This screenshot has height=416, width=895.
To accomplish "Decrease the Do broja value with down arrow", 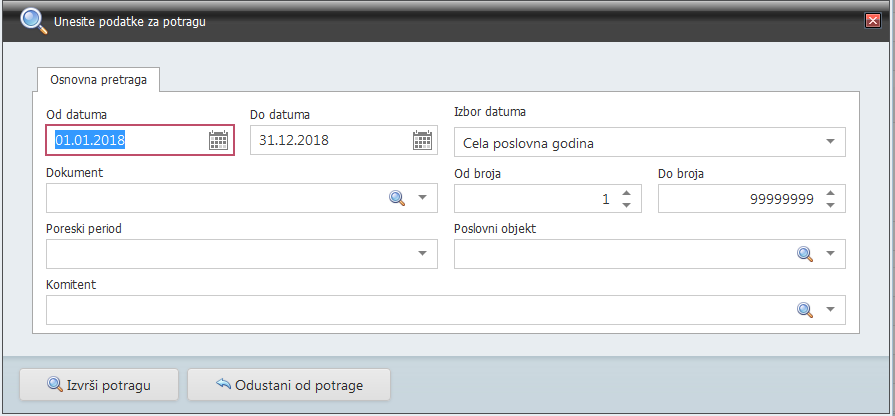I will click(x=830, y=205).
